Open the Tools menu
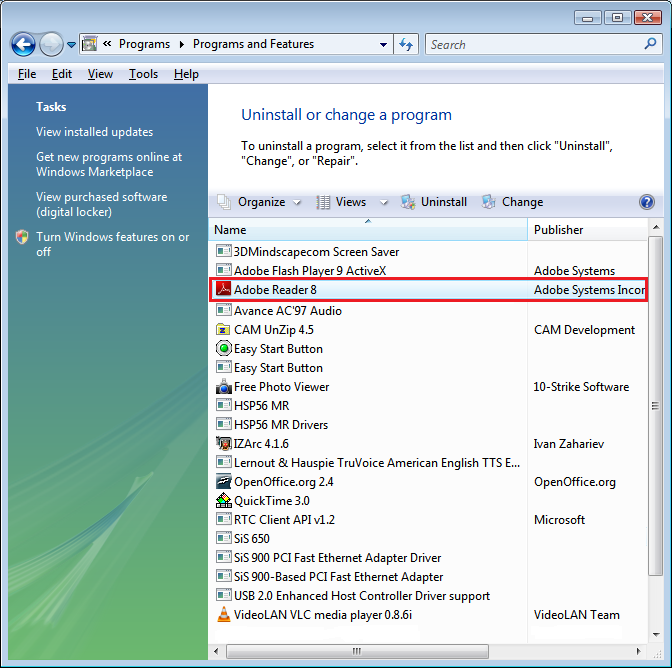 (144, 74)
